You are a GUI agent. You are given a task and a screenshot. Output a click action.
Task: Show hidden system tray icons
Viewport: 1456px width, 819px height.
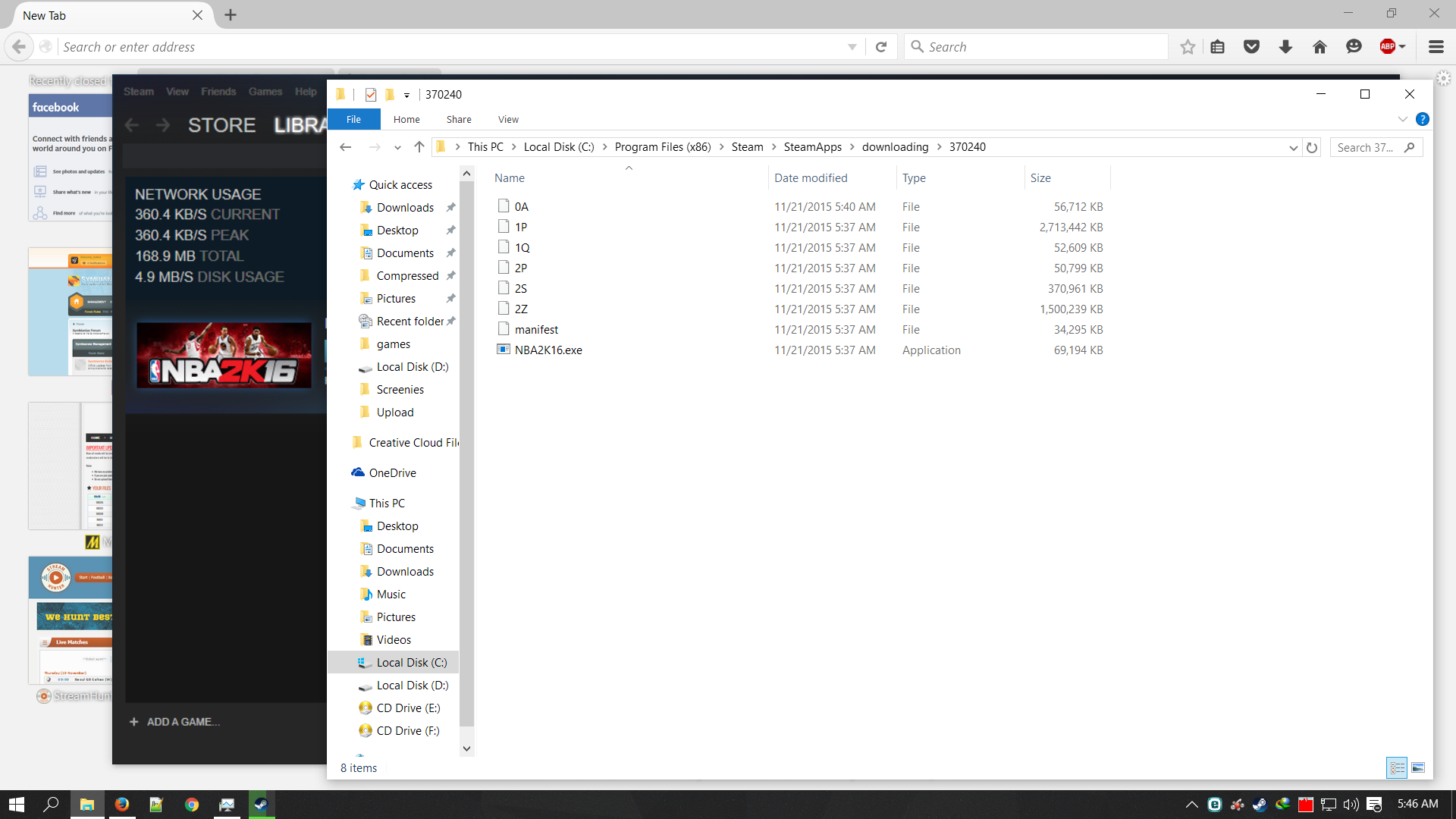pos(1191,805)
